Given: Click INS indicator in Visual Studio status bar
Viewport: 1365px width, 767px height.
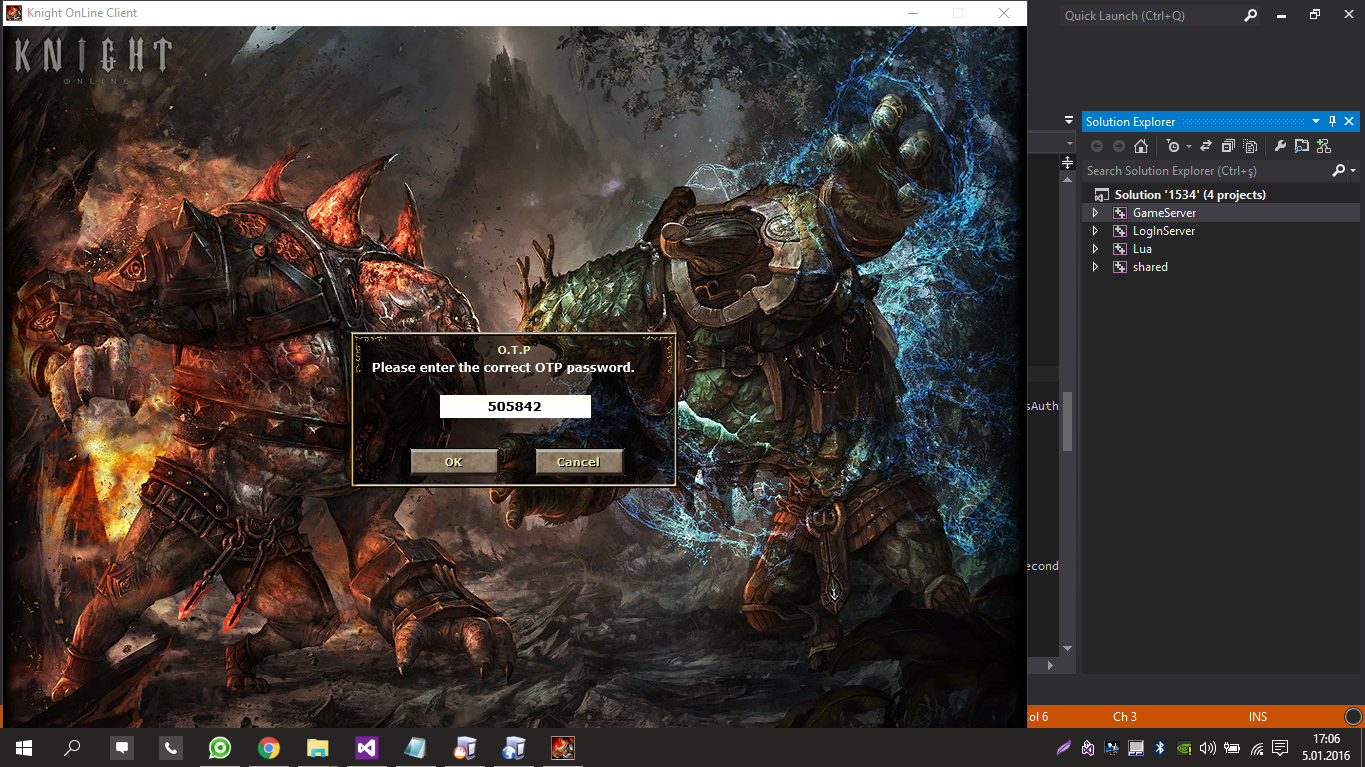Looking at the screenshot, I should [x=1258, y=717].
